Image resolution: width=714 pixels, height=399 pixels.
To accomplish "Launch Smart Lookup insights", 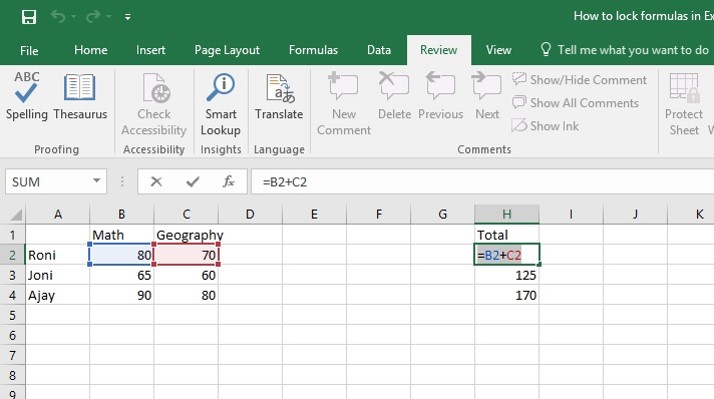I will 221,104.
